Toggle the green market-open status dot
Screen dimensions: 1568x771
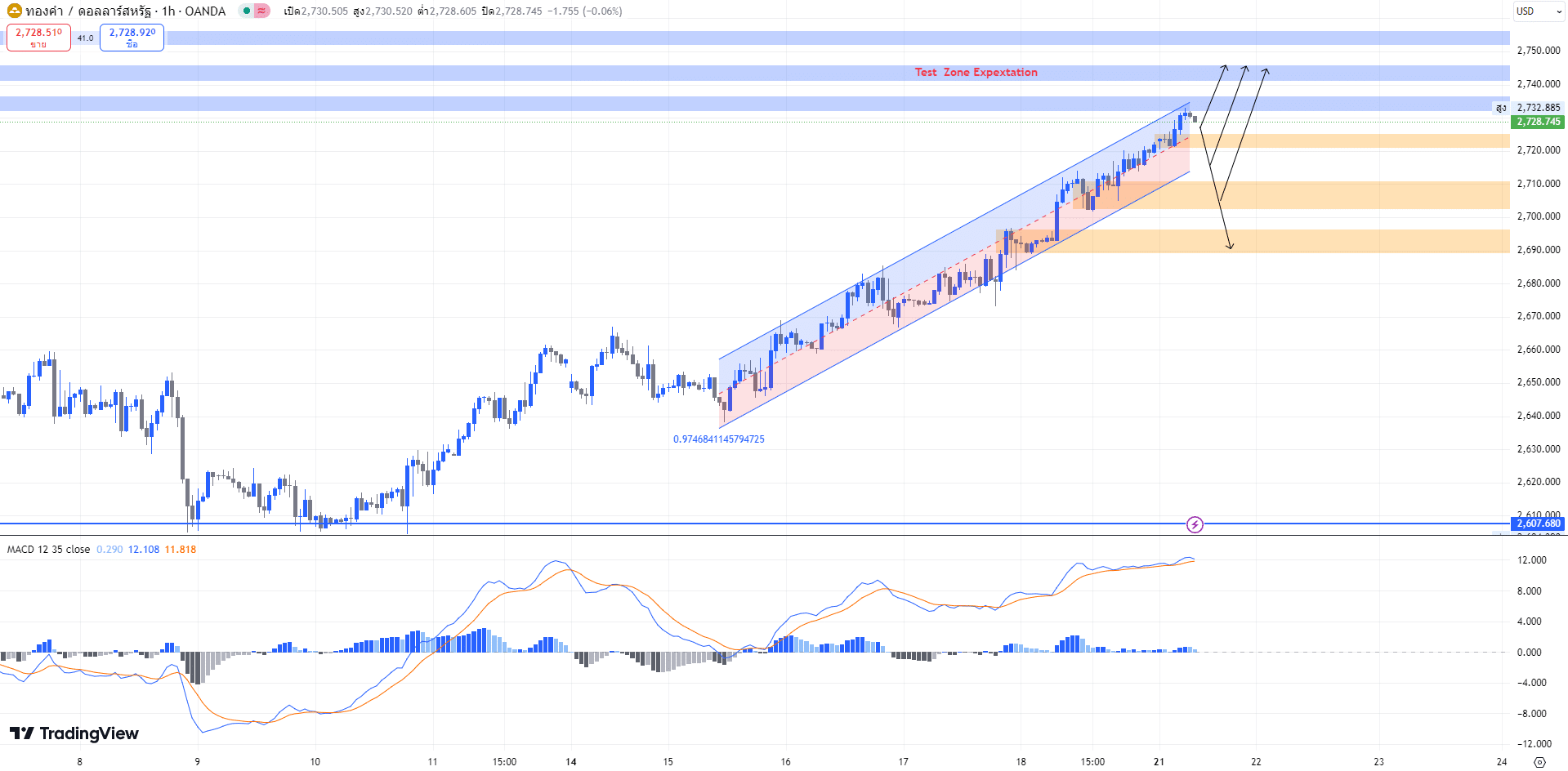246,11
